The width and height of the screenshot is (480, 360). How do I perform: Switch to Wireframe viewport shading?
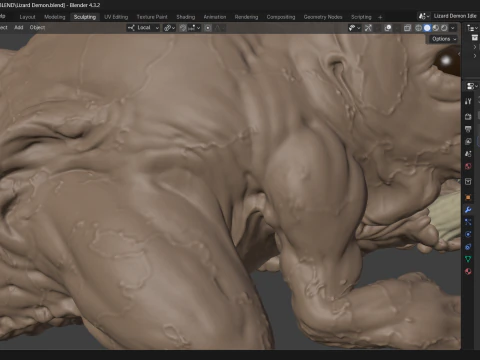click(x=419, y=28)
